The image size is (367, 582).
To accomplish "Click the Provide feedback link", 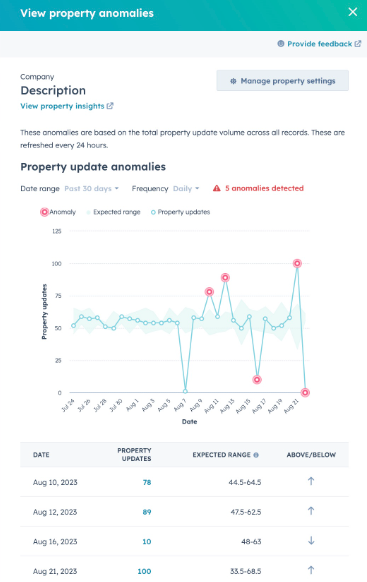I will pos(320,44).
